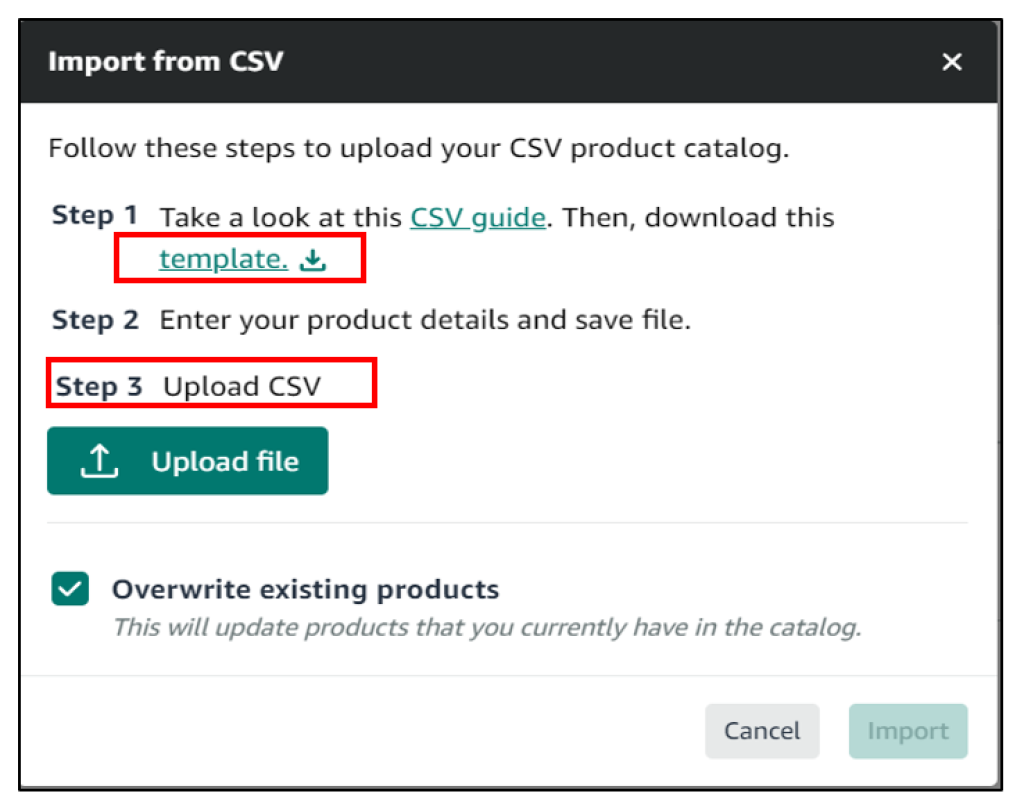Cancel the CSV import
This screenshot has width=1024, height=804.
[x=762, y=731]
